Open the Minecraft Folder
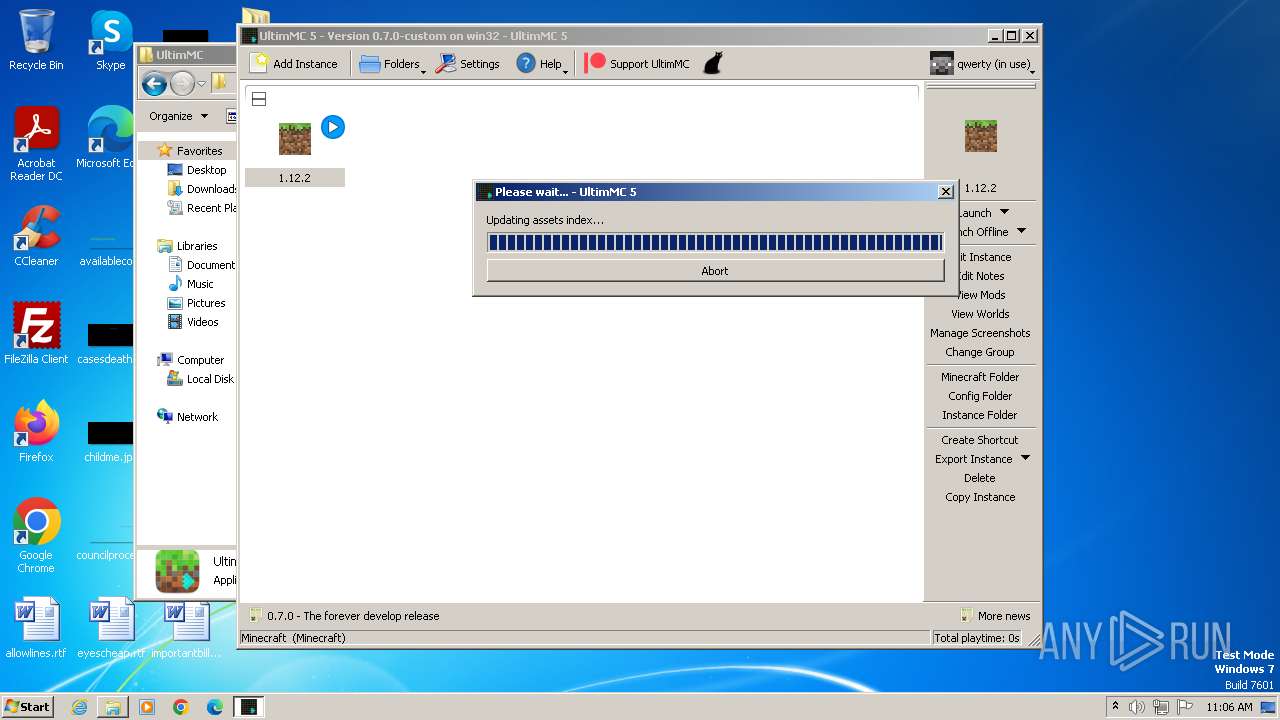This screenshot has height=720, width=1280. [x=980, y=377]
